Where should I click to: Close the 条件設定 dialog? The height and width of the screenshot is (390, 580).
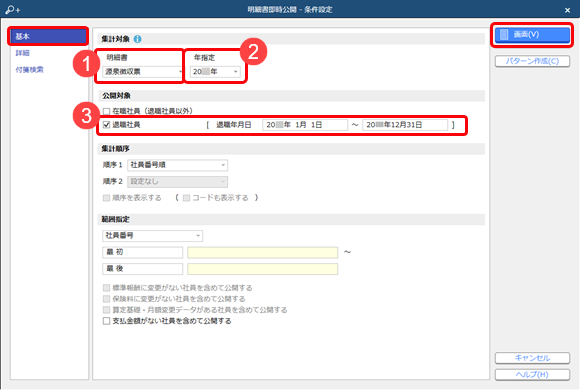point(567,10)
